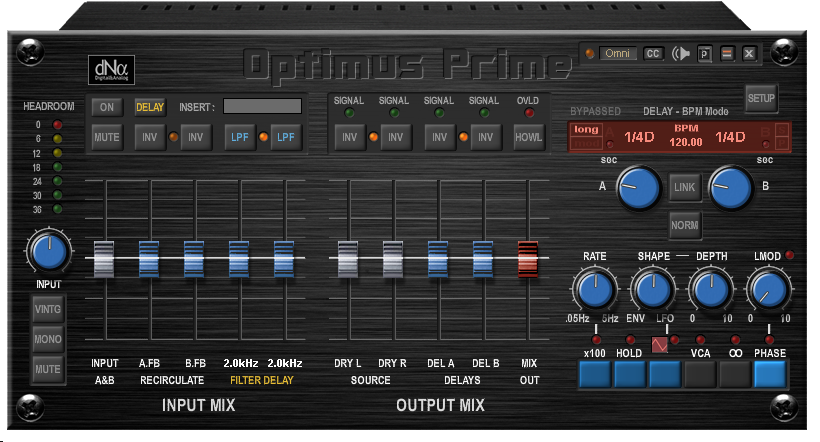Toggle the LINK button between A and B knobs
This screenshot has width=820, height=442.
[x=685, y=187]
